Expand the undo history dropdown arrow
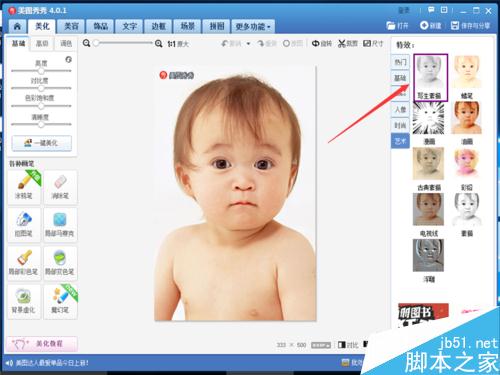 [248, 44]
